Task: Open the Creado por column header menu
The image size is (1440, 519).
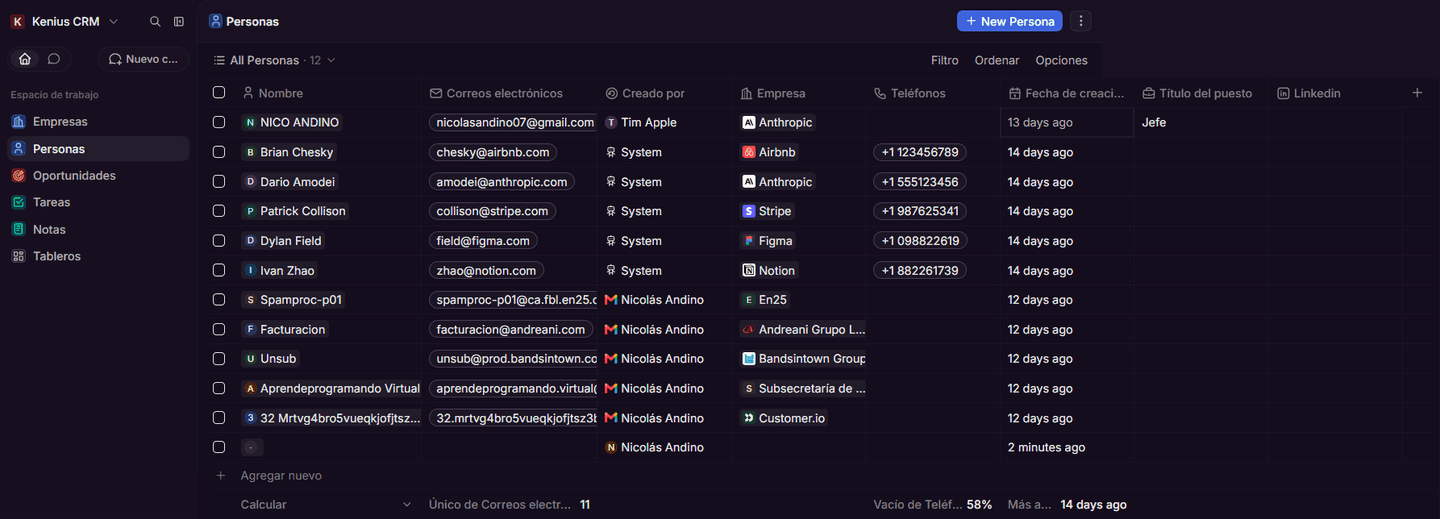Action: [665, 93]
